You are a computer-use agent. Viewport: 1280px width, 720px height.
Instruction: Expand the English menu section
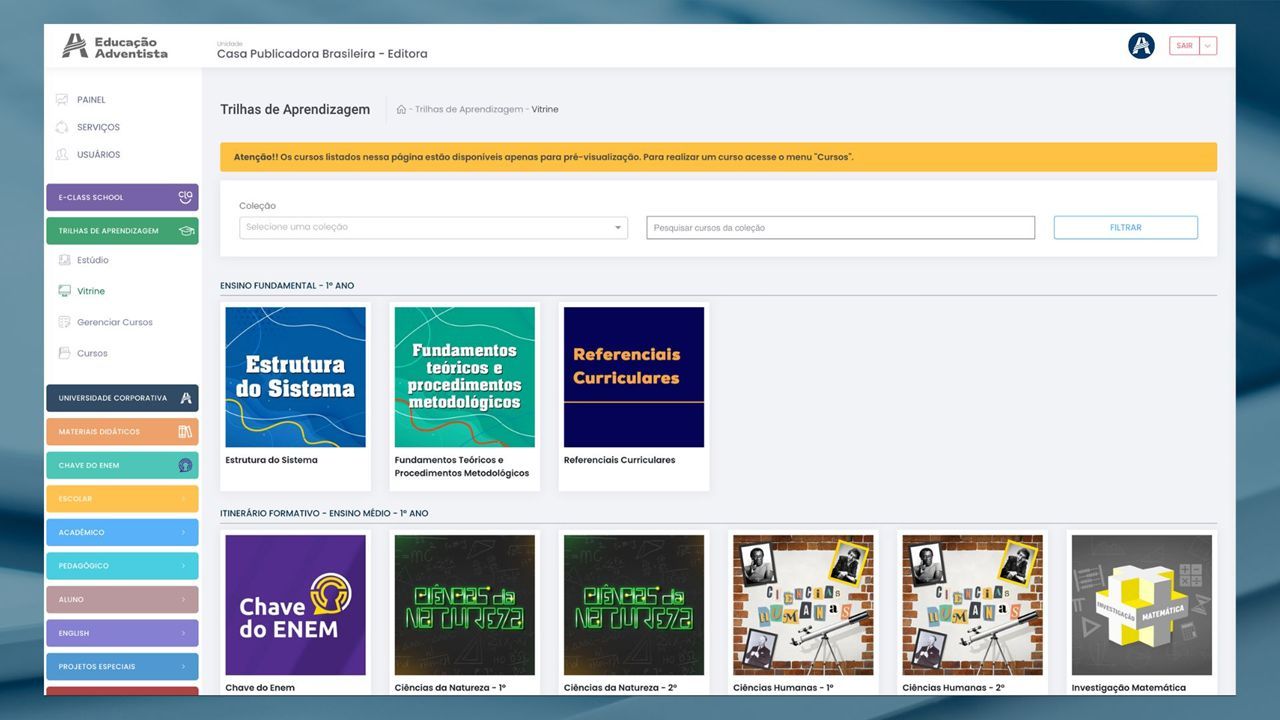tap(122, 633)
